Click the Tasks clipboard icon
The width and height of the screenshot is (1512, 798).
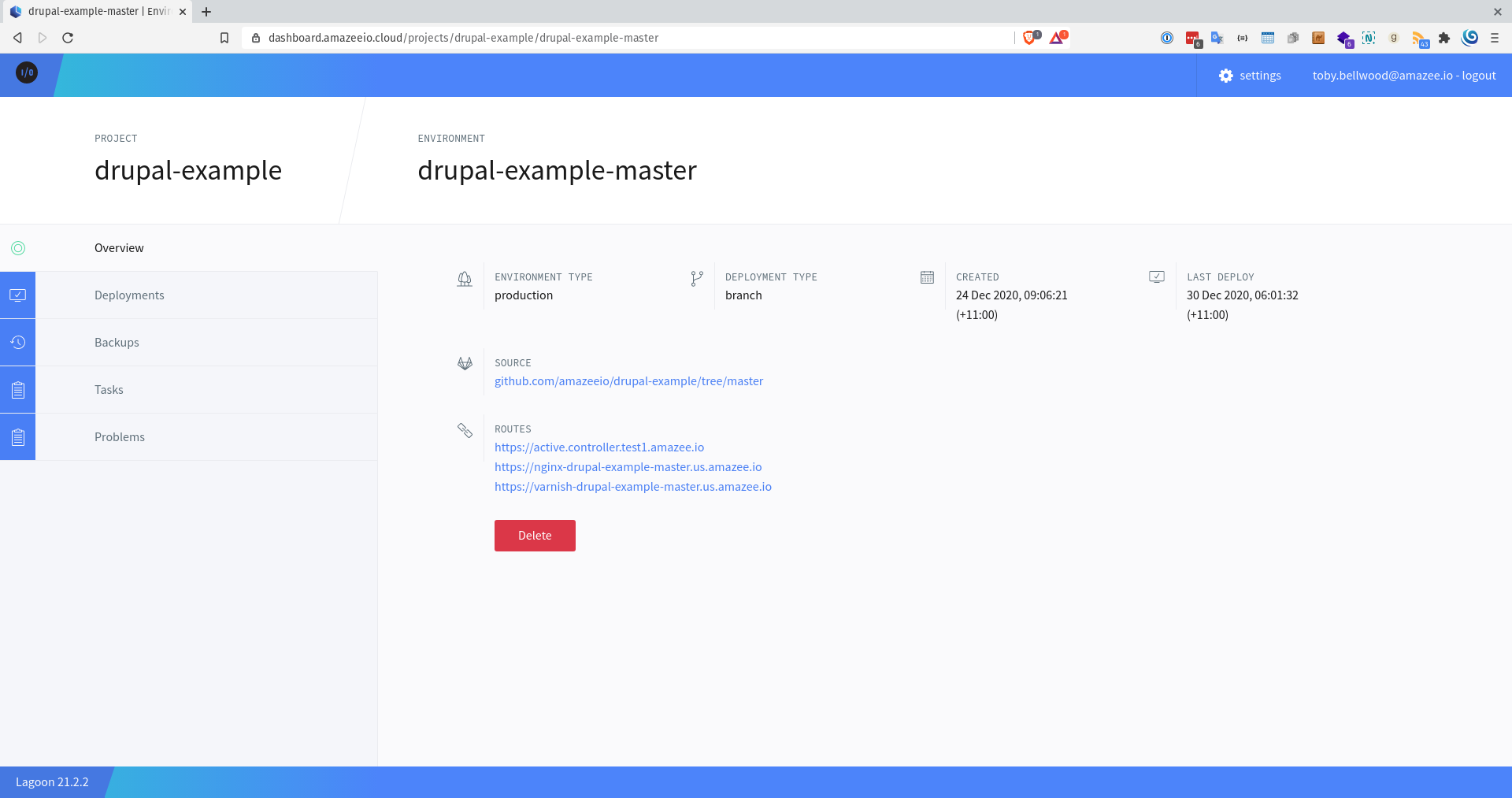(x=17, y=390)
